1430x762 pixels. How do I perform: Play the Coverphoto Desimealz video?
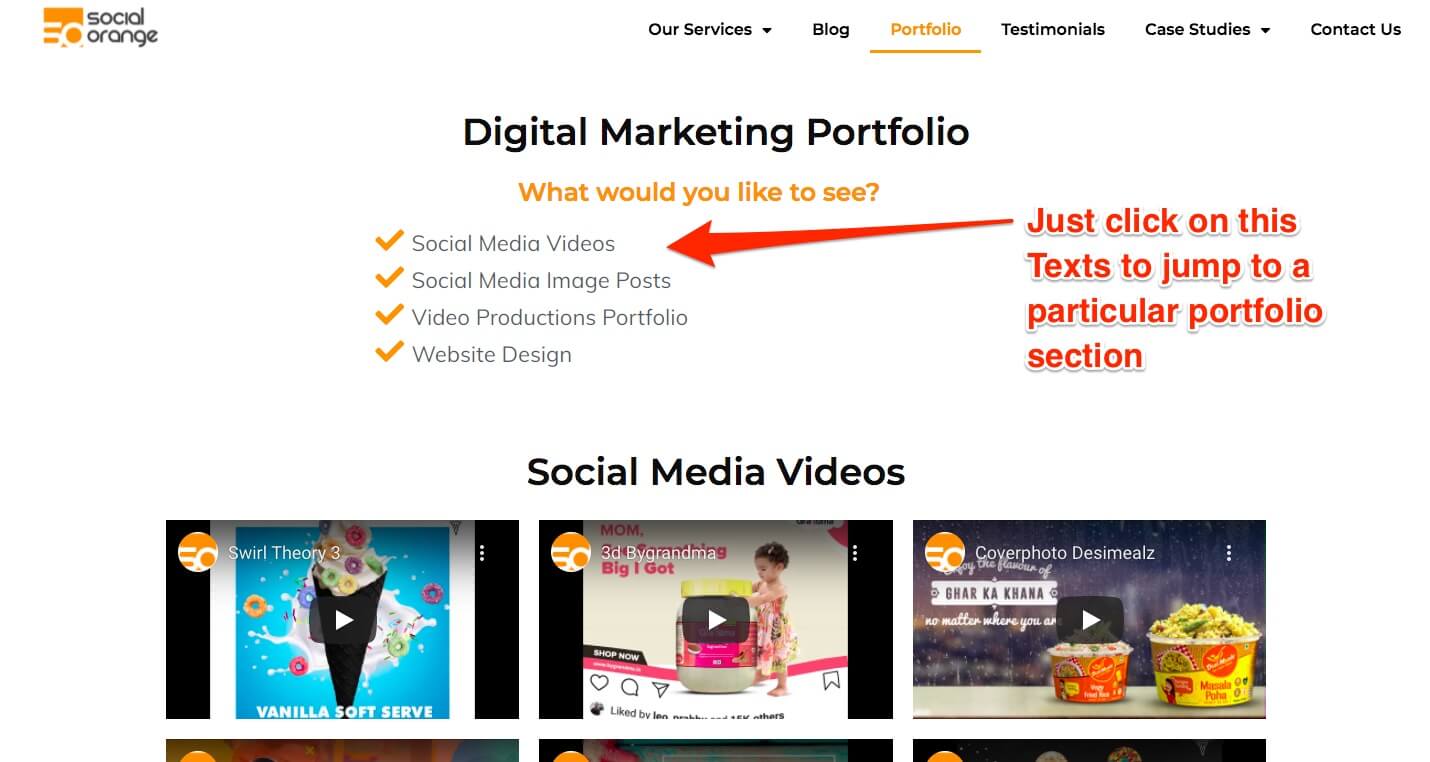click(1090, 620)
